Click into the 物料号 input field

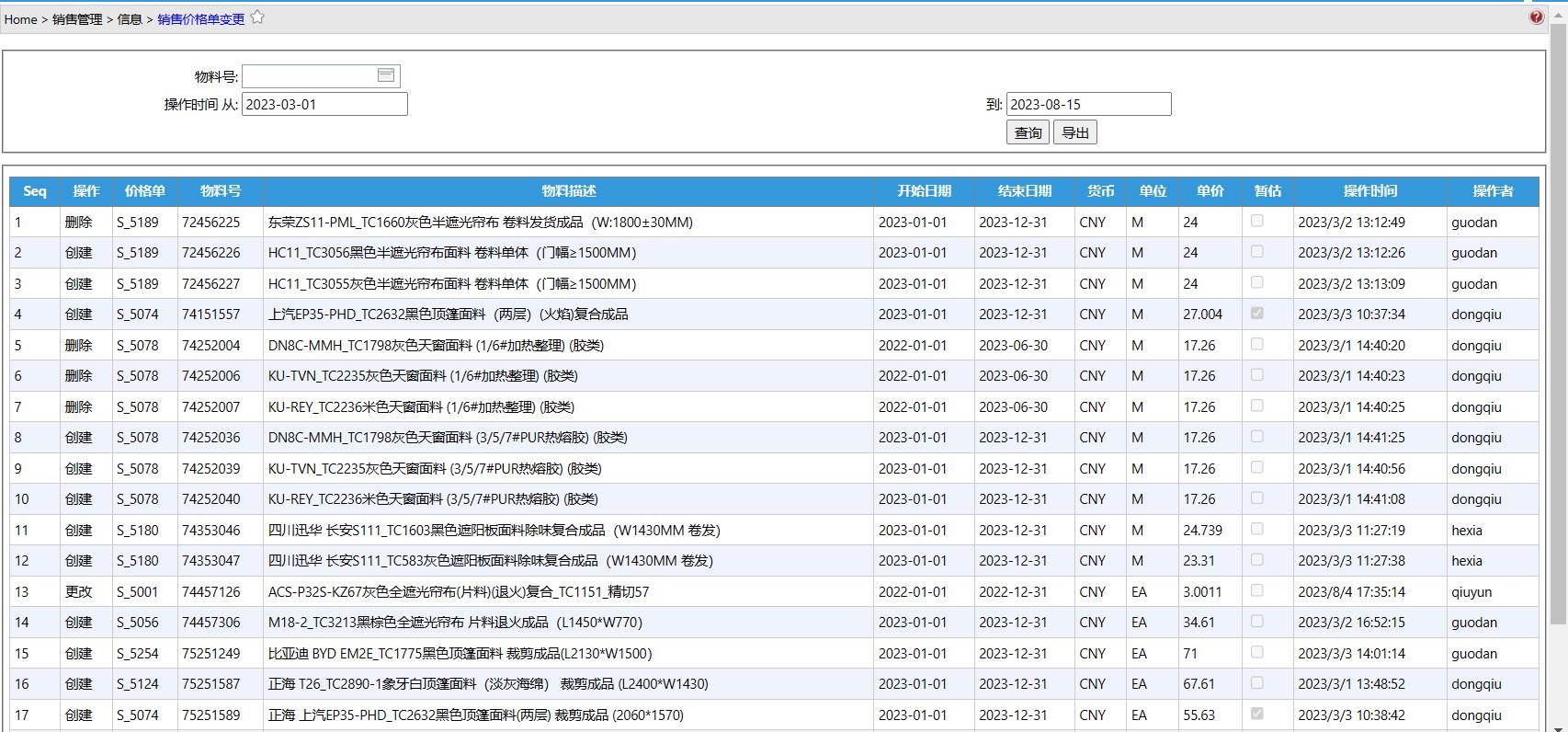pos(308,76)
